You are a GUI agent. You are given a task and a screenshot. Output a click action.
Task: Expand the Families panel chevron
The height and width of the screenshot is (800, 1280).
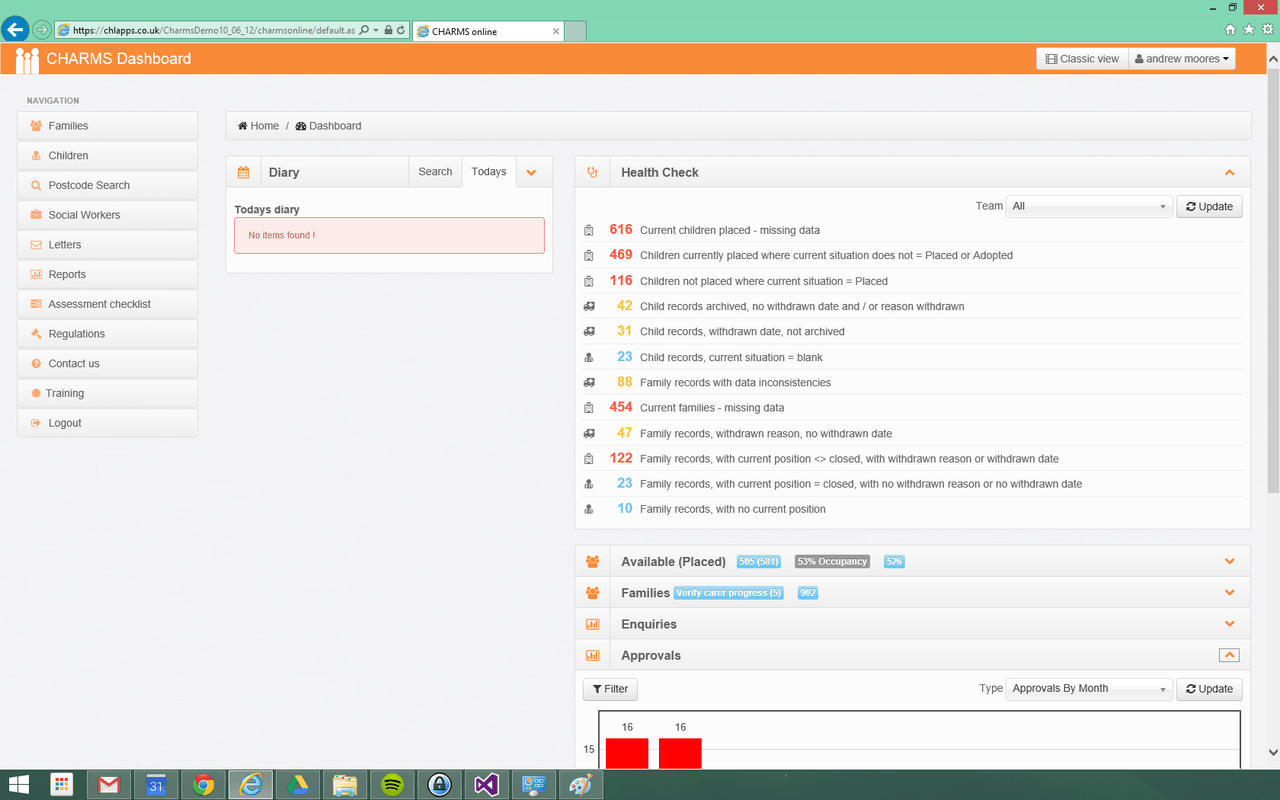1230,593
